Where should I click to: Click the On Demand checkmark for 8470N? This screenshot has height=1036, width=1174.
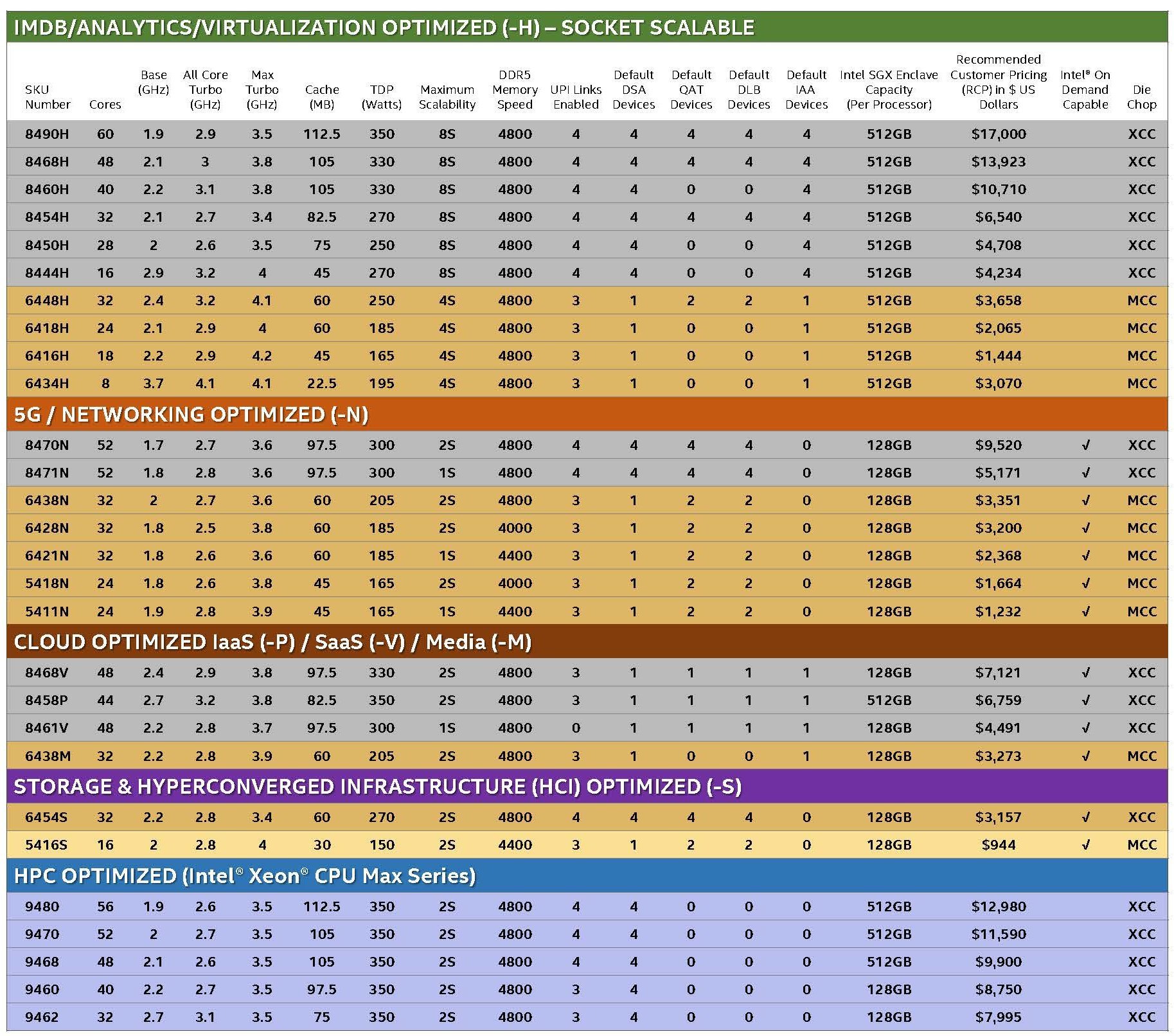pos(1085,445)
